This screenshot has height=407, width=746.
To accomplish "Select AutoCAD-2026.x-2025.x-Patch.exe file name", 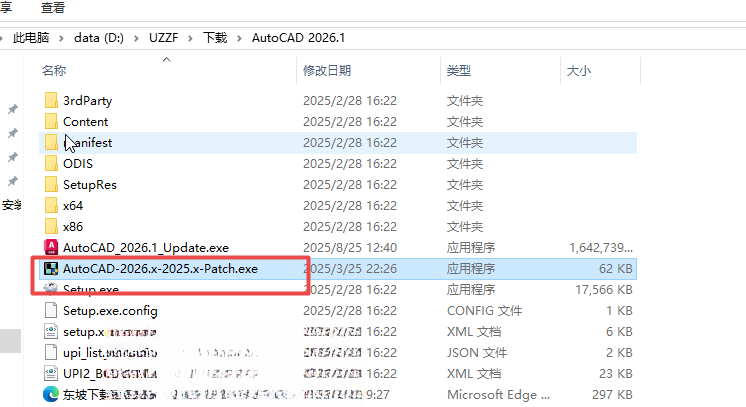I will click(160, 268).
